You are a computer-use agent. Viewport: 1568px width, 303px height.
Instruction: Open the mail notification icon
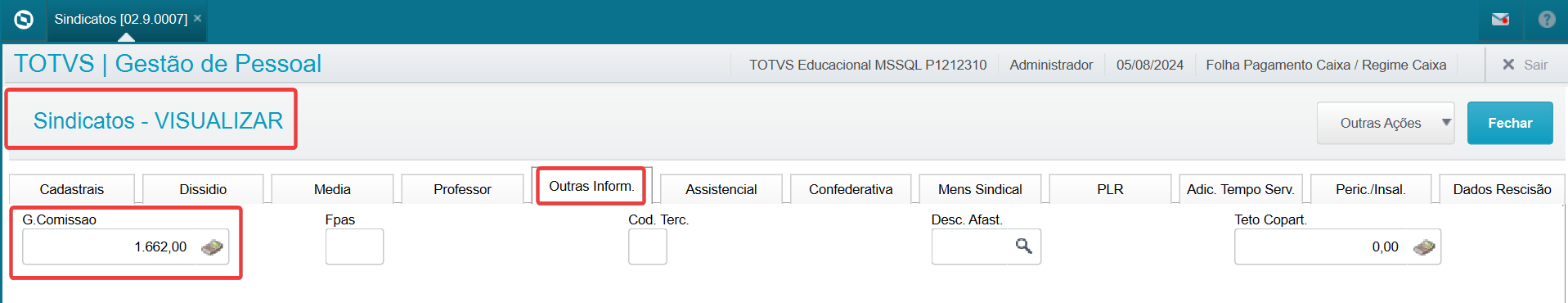pos(1500,19)
